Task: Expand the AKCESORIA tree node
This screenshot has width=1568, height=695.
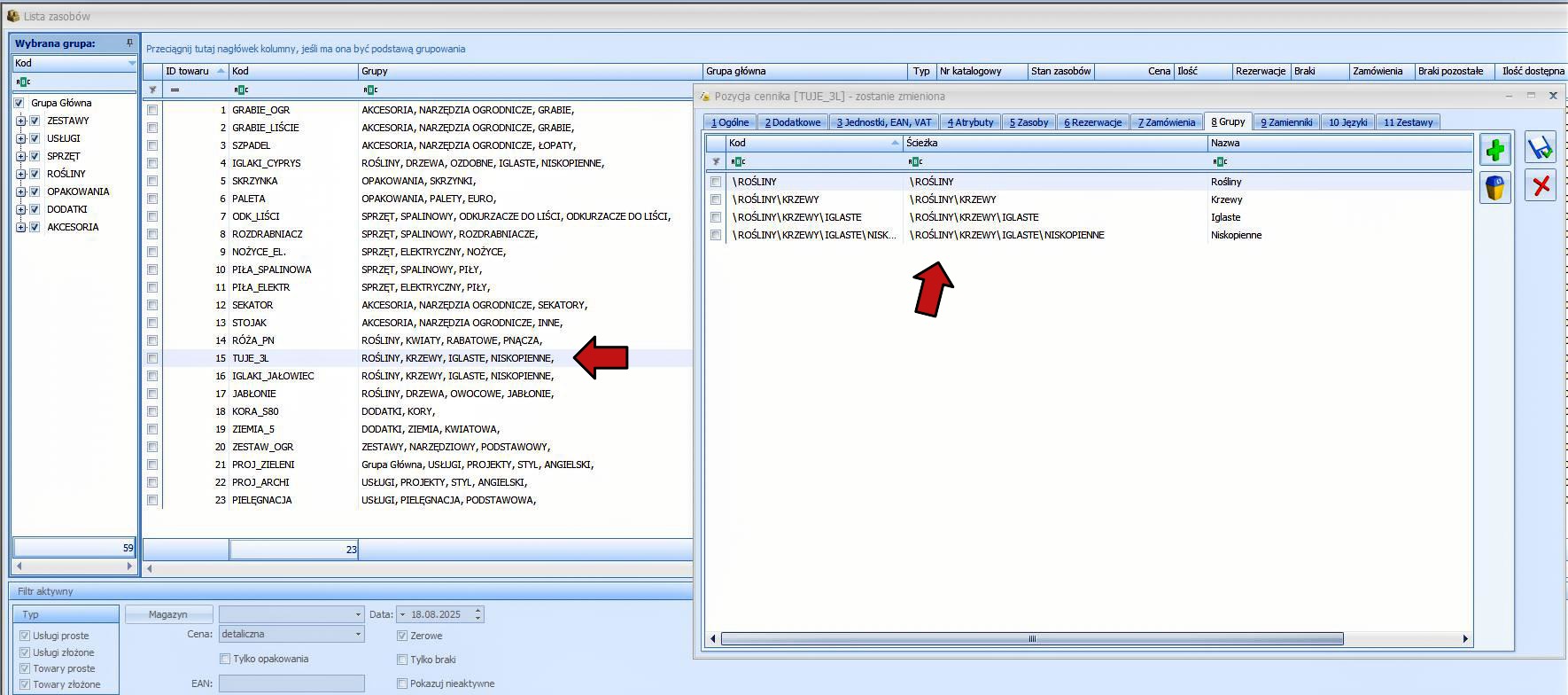Action: 20,227
